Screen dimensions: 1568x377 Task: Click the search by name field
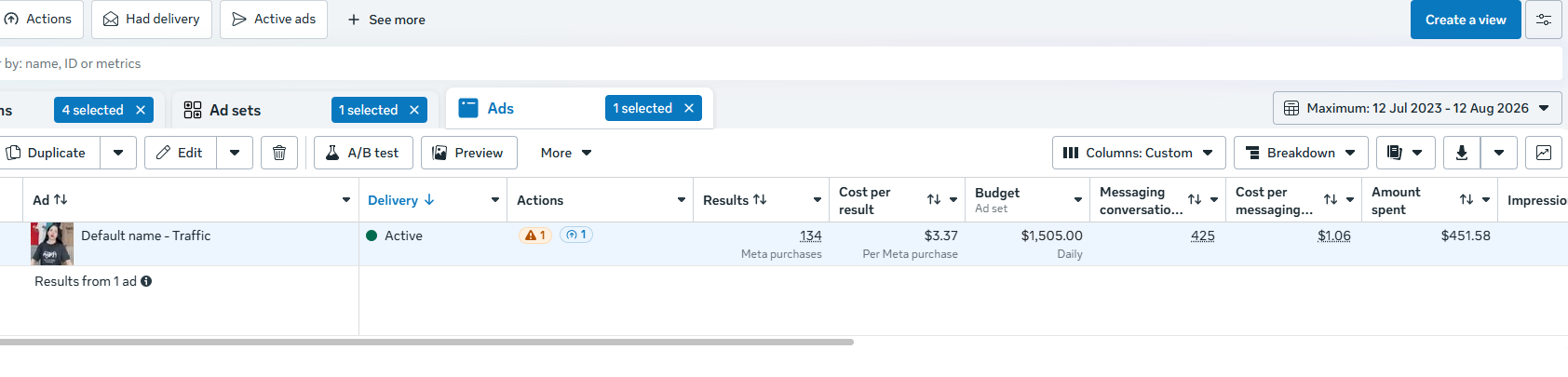[x=780, y=63]
